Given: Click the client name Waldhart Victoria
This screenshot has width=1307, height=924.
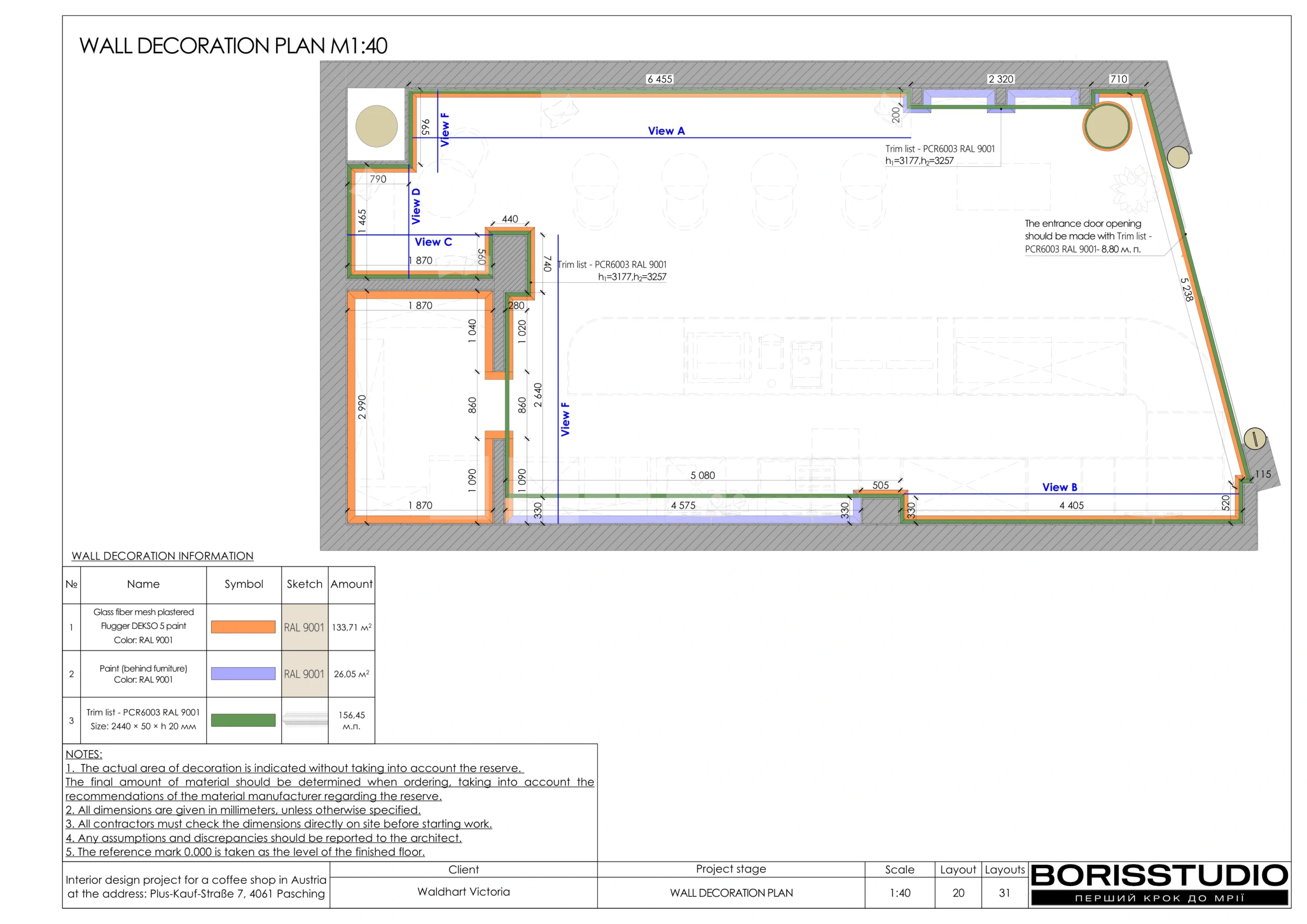Looking at the screenshot, I should point(464,891).
